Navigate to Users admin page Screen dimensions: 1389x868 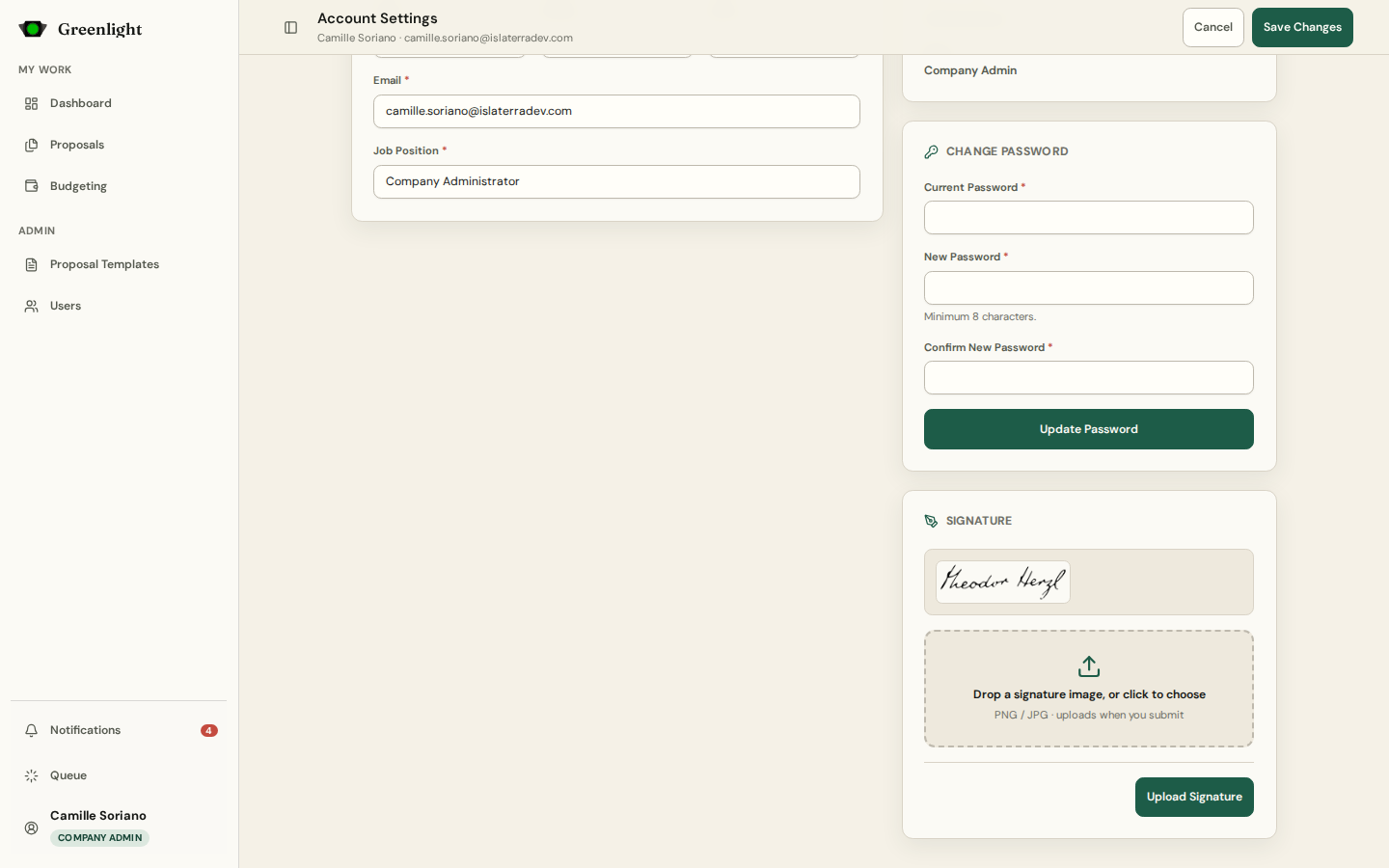click(119, 306)
